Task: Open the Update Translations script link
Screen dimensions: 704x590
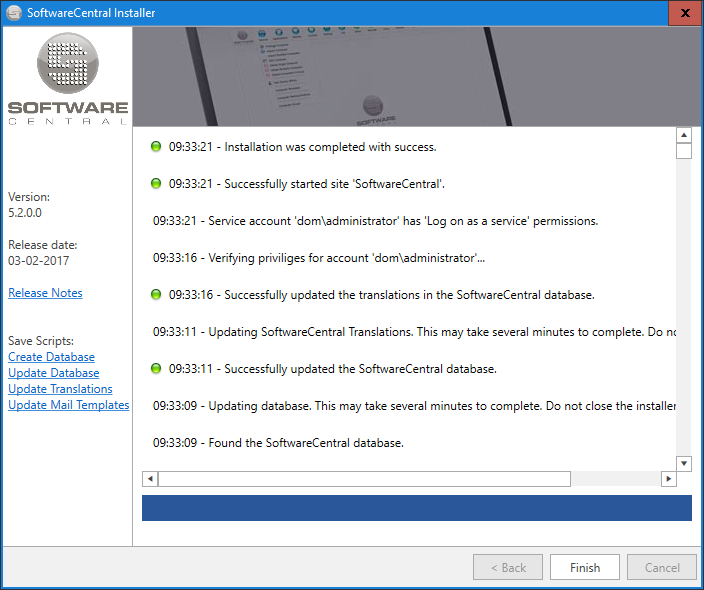Action: coord(60,389)
